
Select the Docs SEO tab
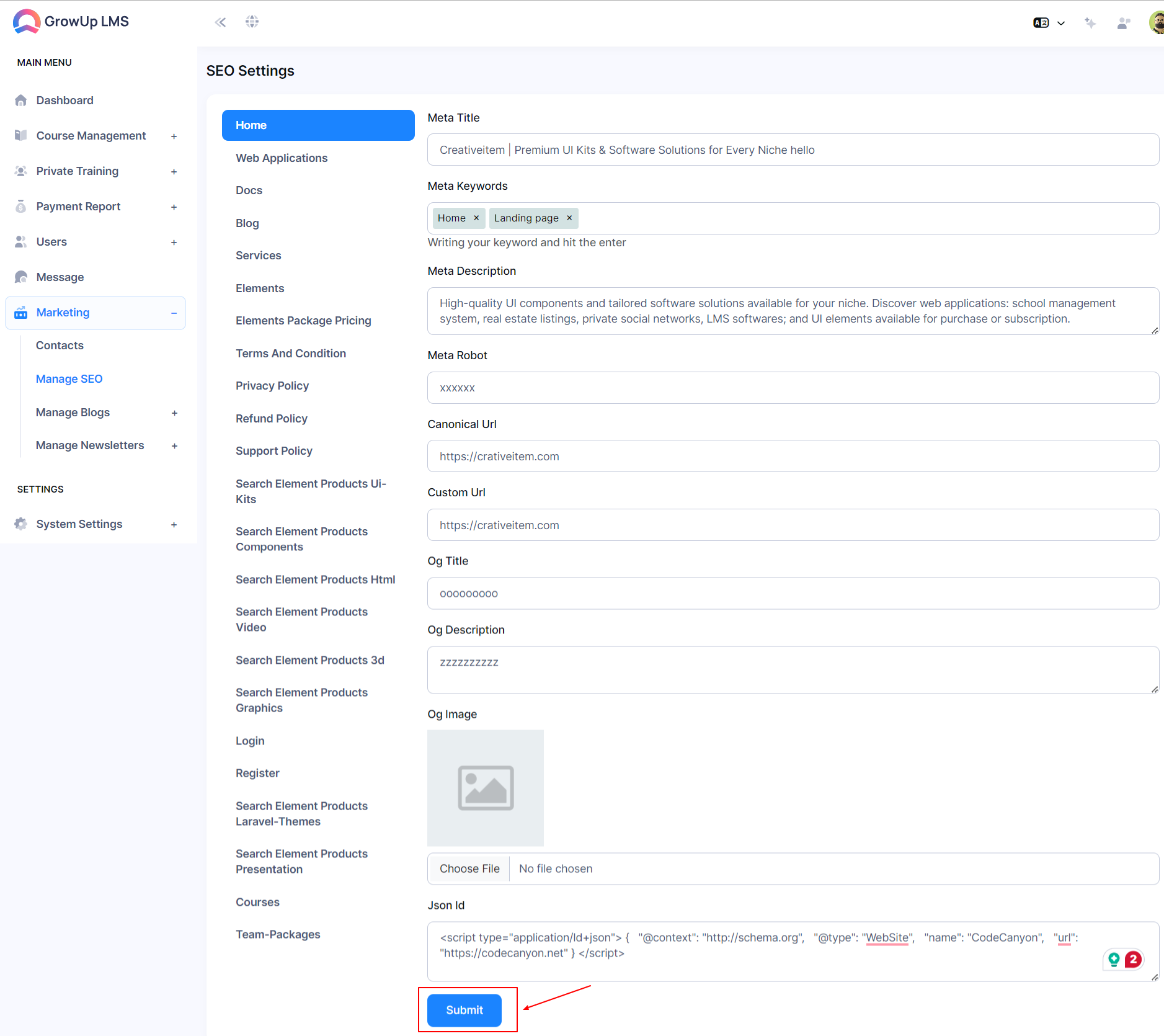(x=249, y=190)
